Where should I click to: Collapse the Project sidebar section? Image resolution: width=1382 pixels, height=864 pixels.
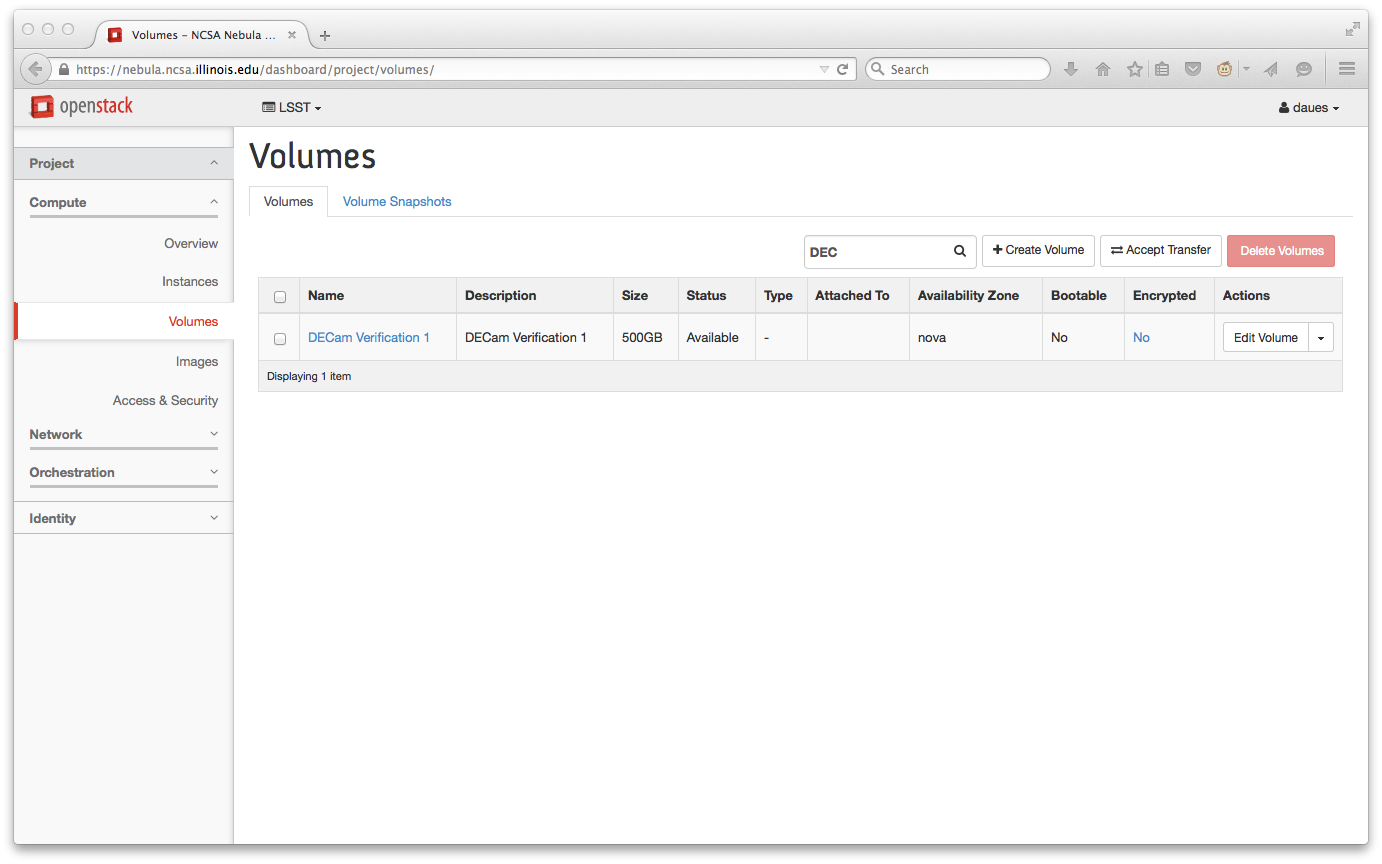123,163
